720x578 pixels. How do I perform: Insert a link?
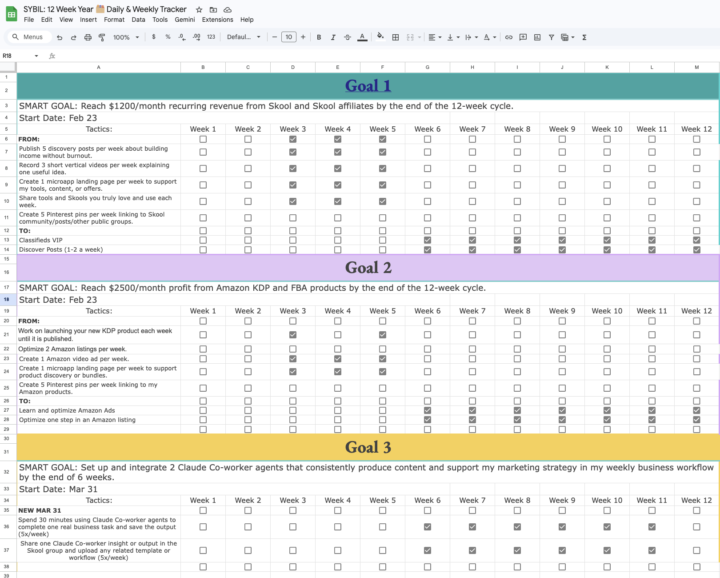pos(508,37)
